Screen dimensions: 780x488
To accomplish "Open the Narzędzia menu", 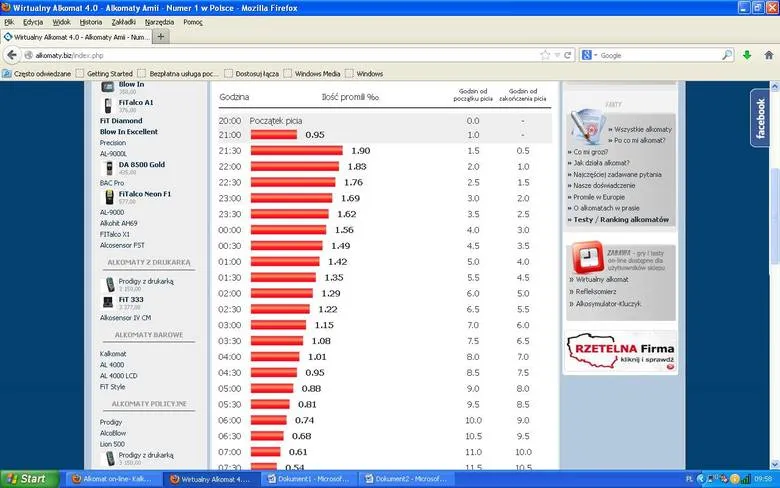I will pos(159,22).
